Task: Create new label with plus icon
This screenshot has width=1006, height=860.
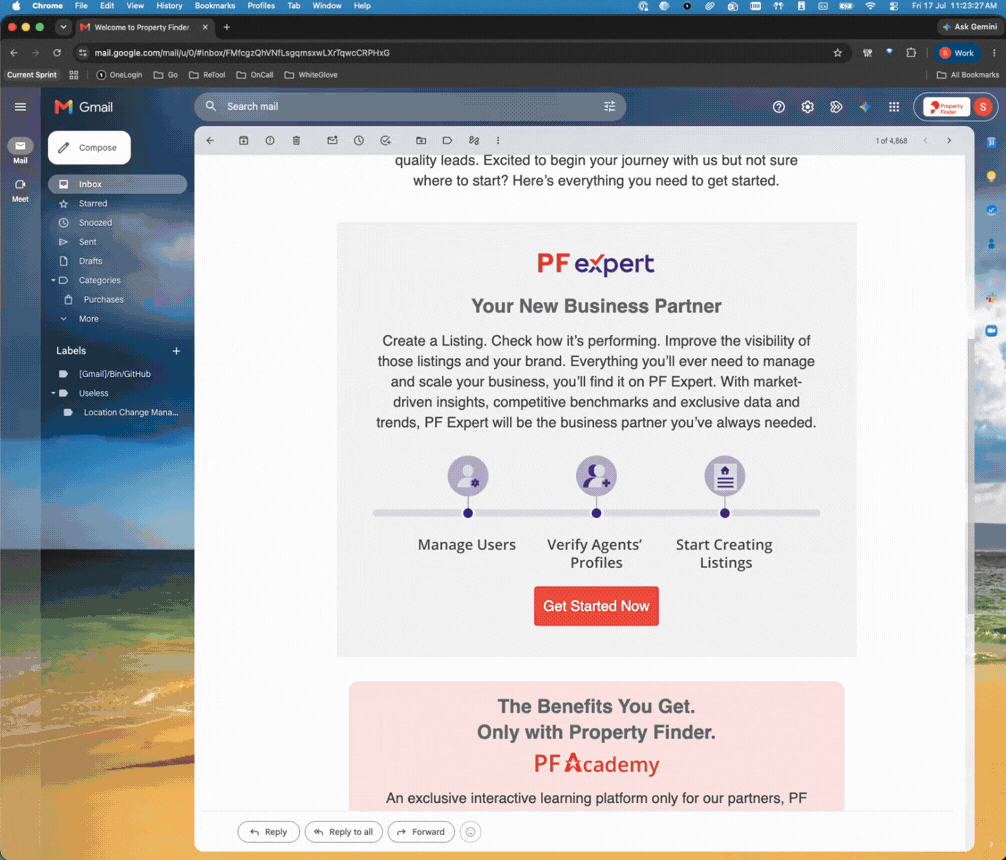Action: pos(176,351)
